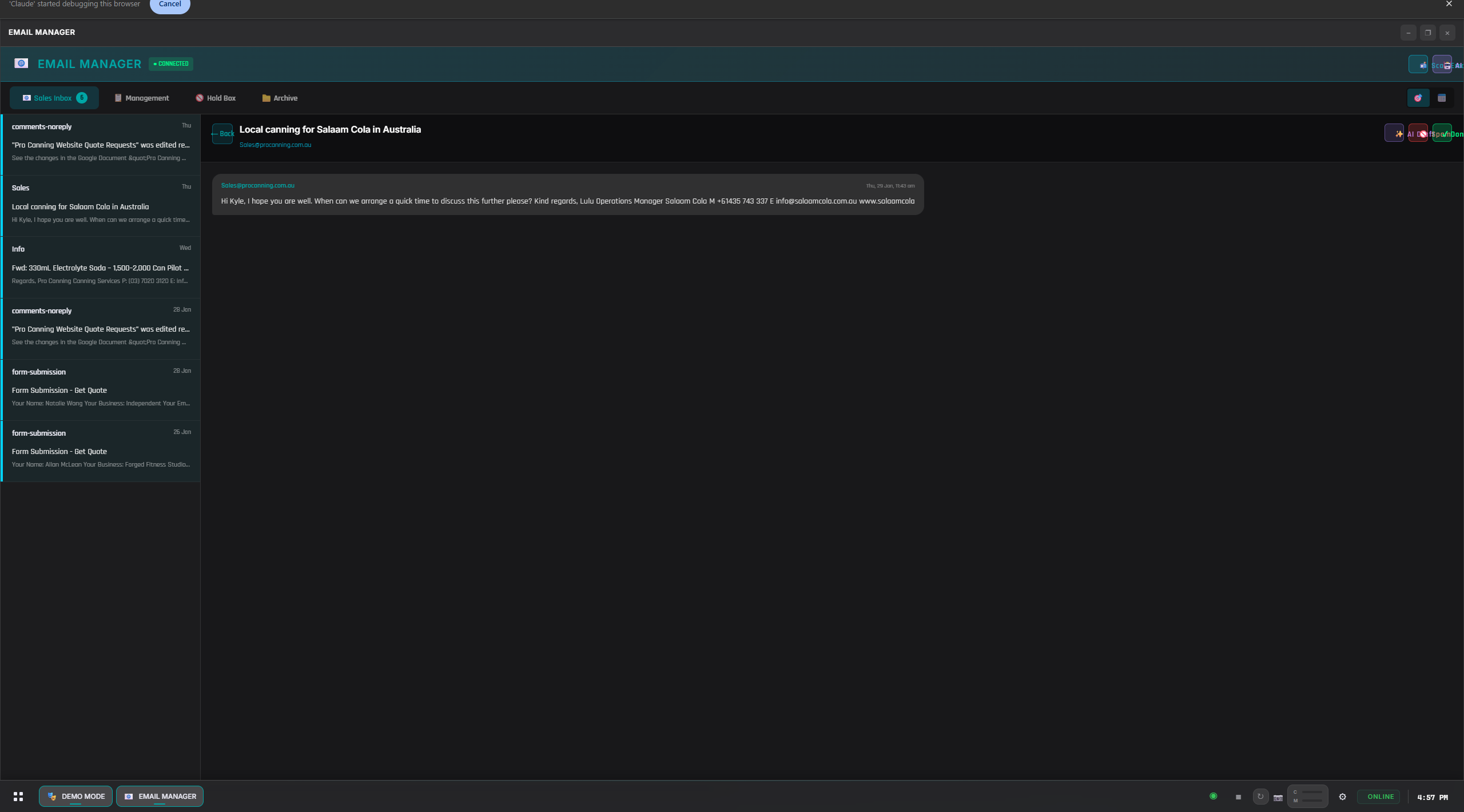
Task: Mark email Done with green checkmark
Action: click(1442, 134)
